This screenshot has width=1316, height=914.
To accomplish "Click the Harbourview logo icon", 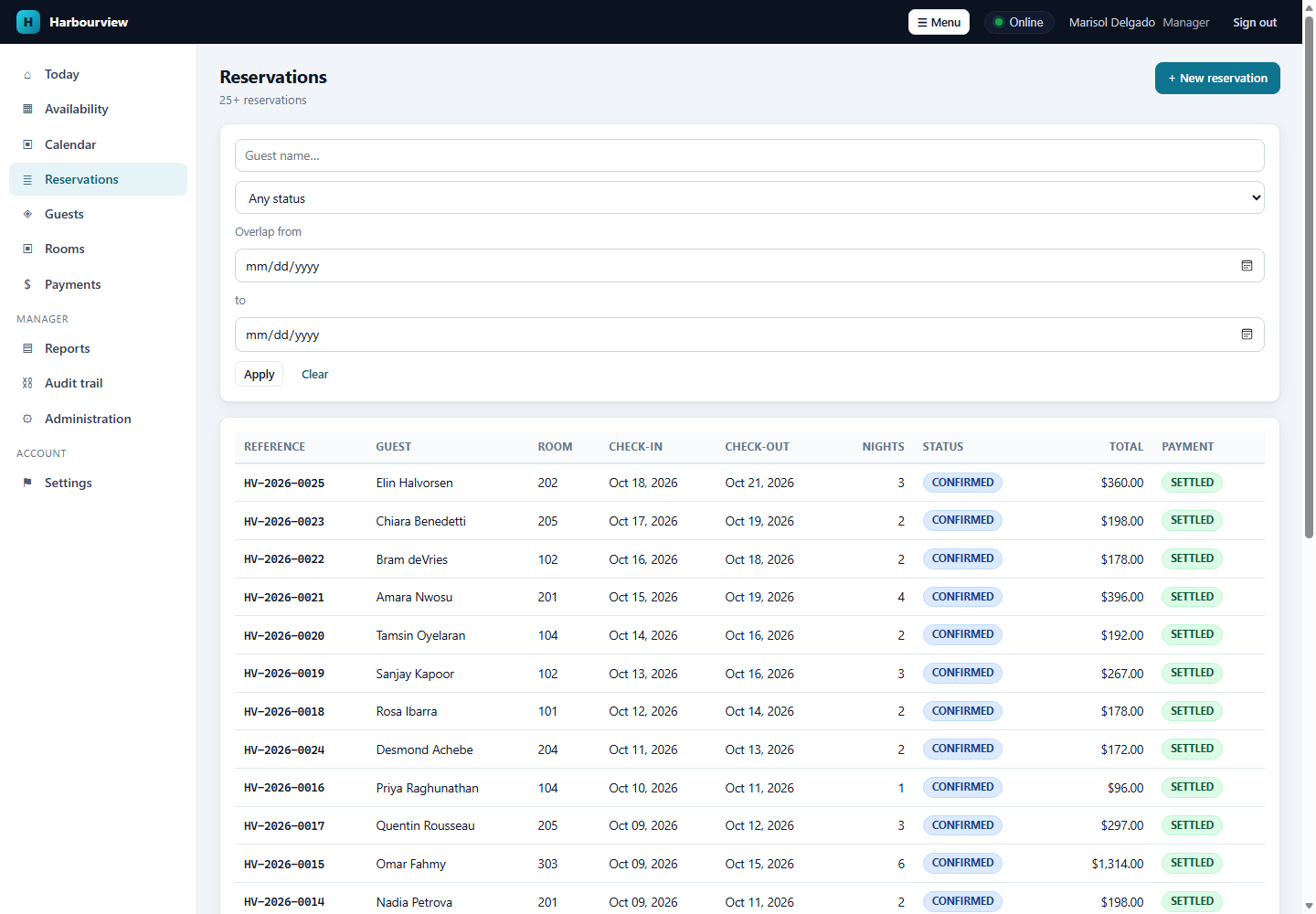I will click(x=28, y=22).
